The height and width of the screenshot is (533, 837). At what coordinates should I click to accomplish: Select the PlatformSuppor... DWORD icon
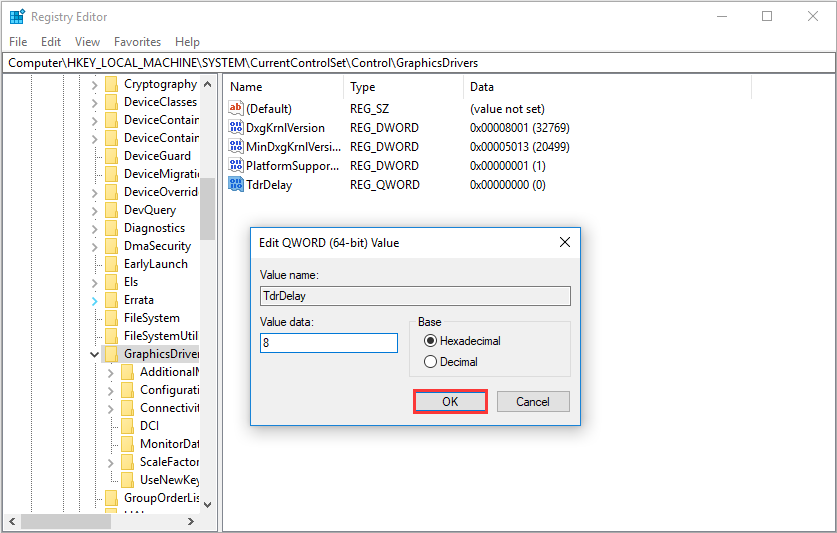235,166
